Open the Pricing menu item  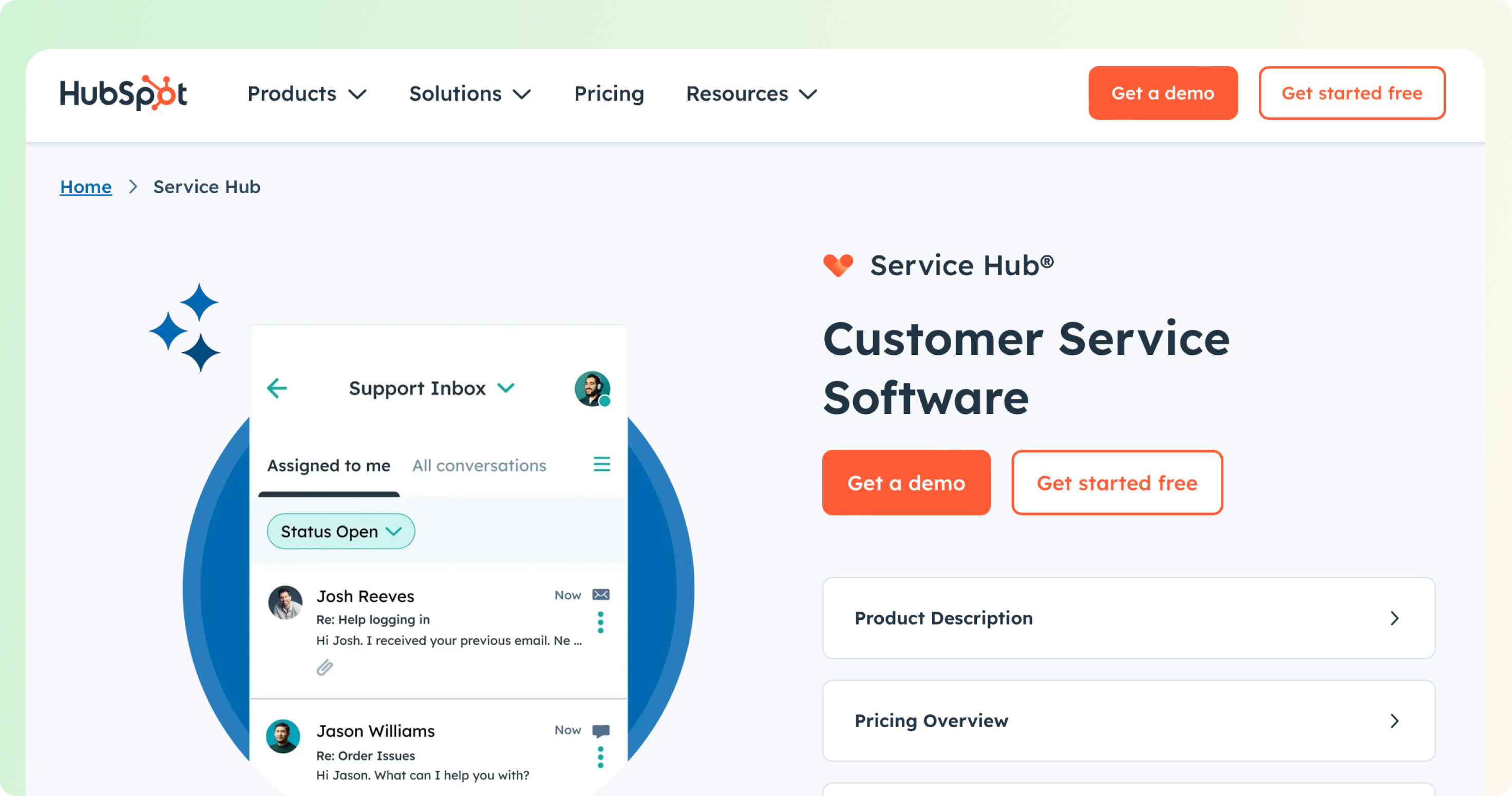609,93
